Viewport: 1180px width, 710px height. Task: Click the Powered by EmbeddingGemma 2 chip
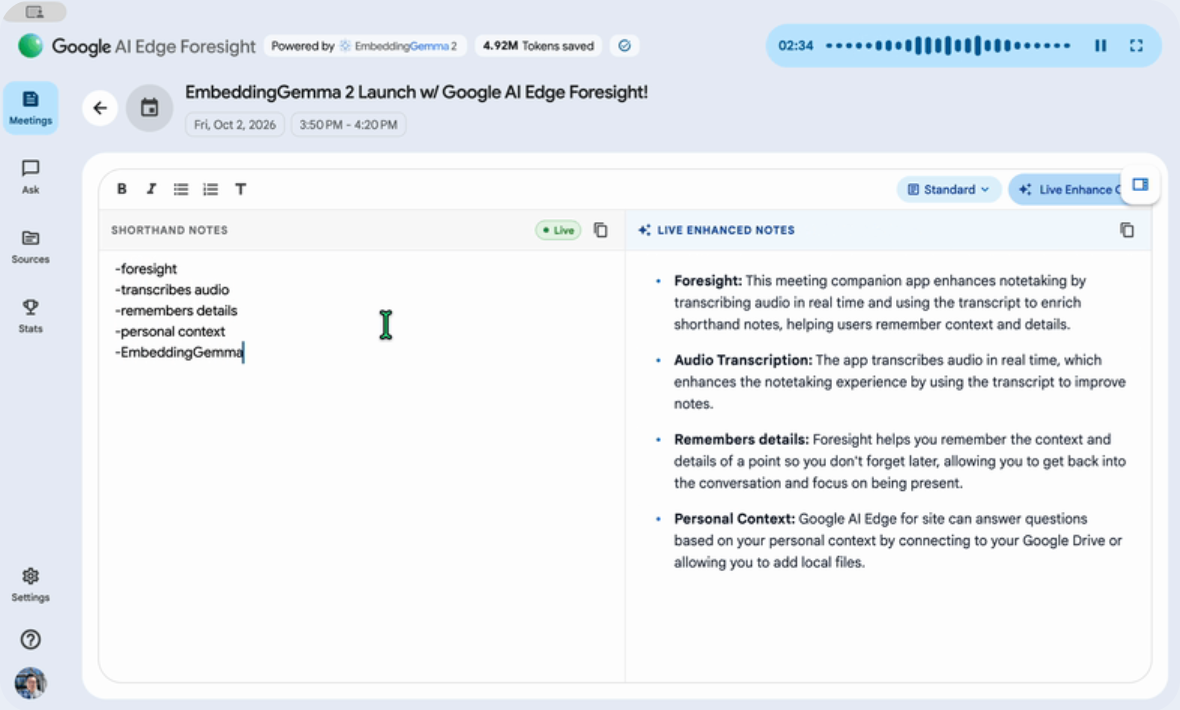click(364, 46)
